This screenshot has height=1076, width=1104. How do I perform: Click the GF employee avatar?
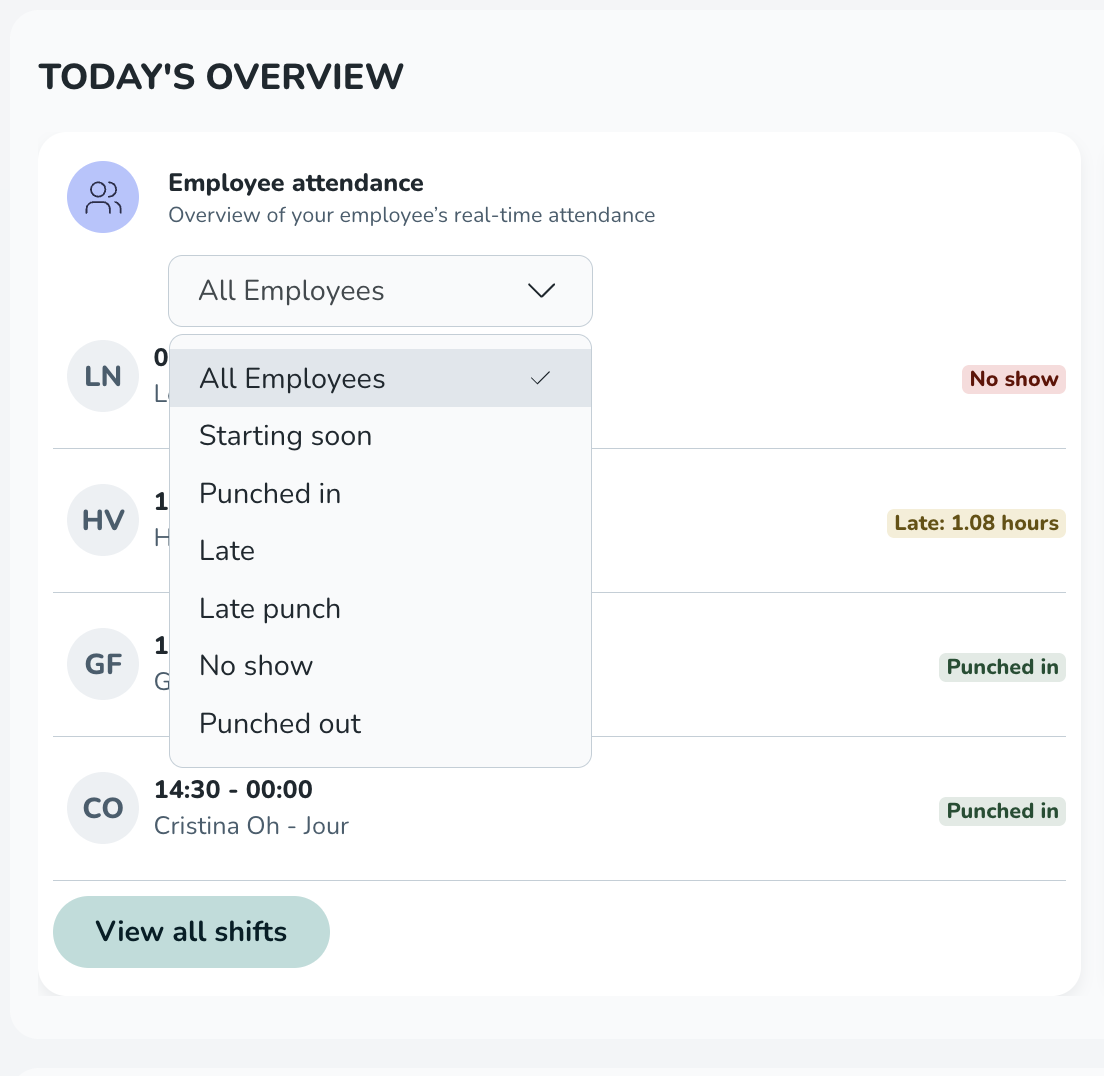click(103, 664)
